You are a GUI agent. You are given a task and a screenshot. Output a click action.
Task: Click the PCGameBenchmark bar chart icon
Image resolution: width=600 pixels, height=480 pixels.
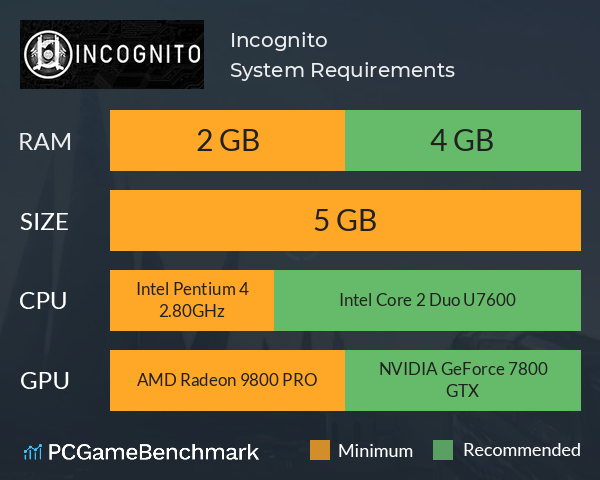point(33,452)
